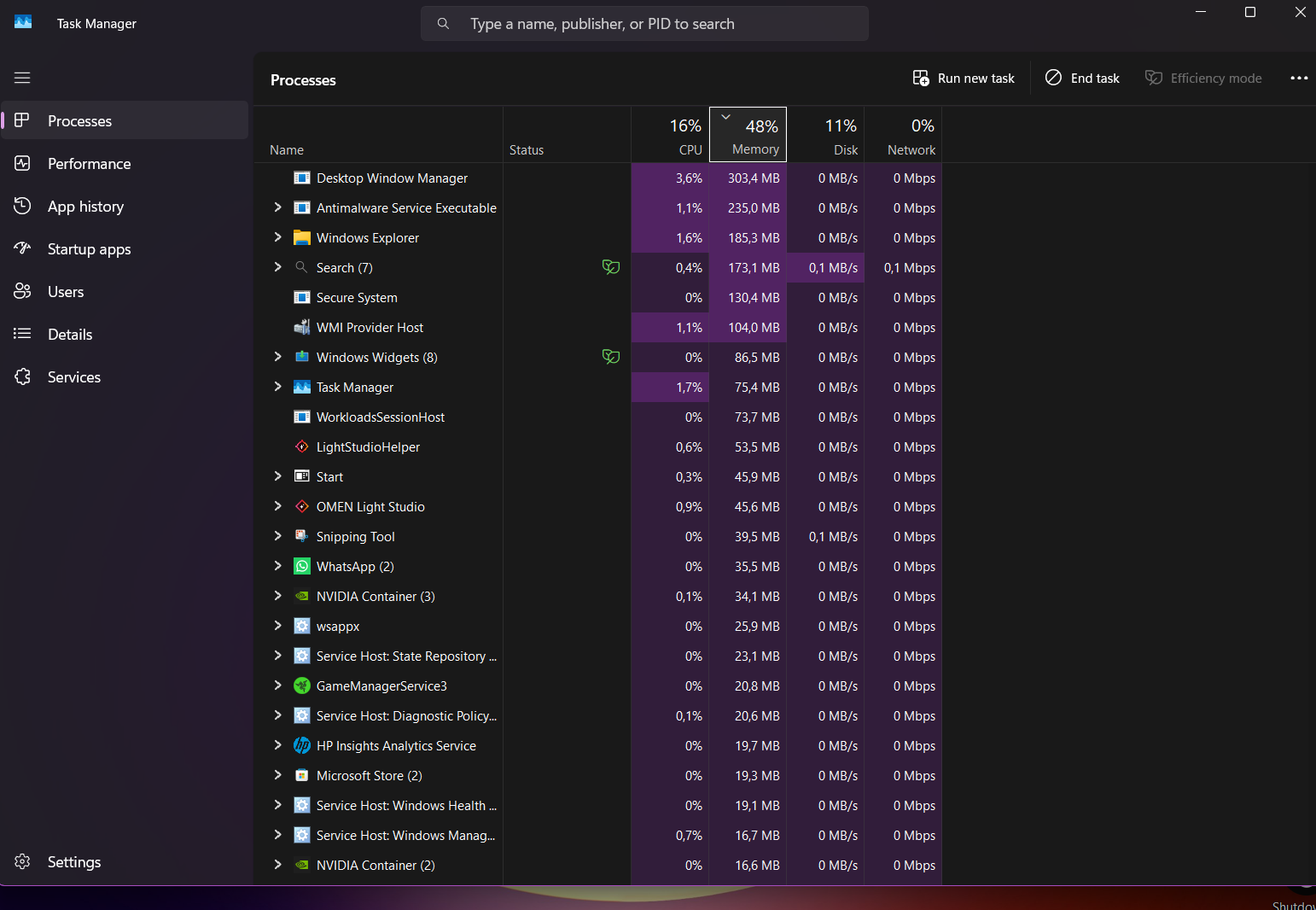Expand the Task Manager process group
Viewport: 1316px width, 910px height.
click(277, 387)
